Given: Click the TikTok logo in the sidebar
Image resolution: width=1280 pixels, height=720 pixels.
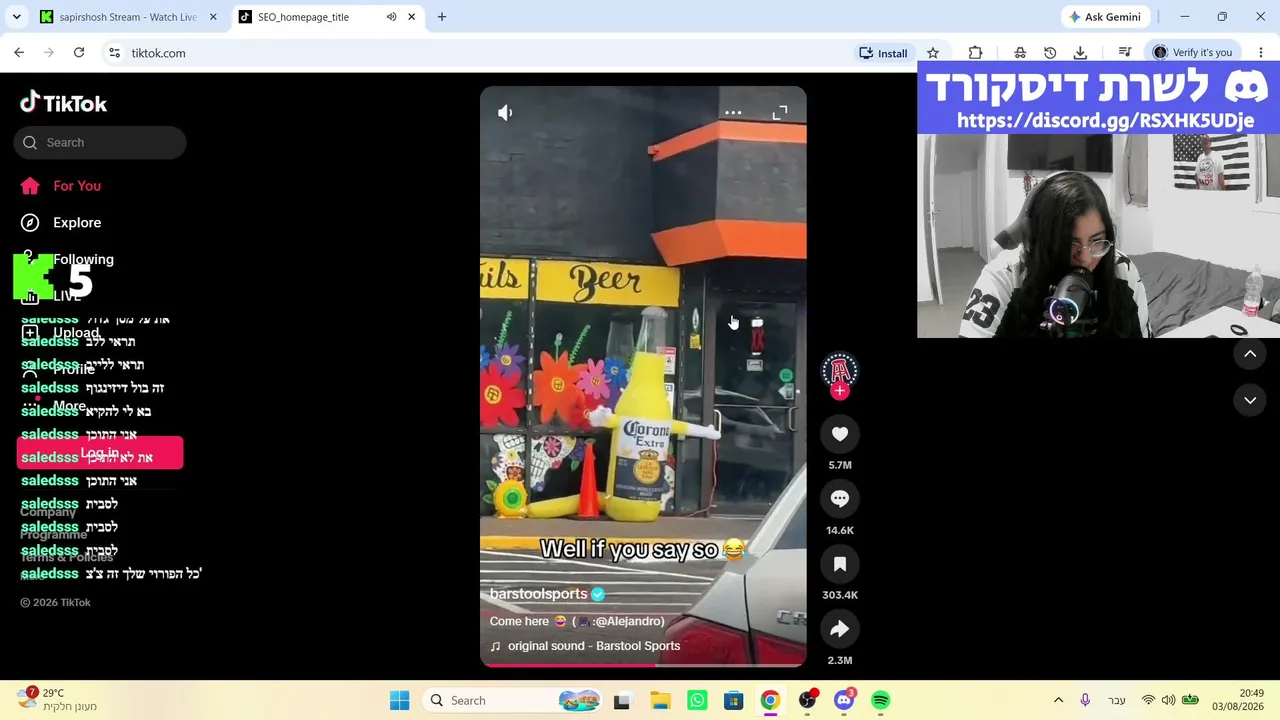Looking at the screenshot, I should [64, 103].
